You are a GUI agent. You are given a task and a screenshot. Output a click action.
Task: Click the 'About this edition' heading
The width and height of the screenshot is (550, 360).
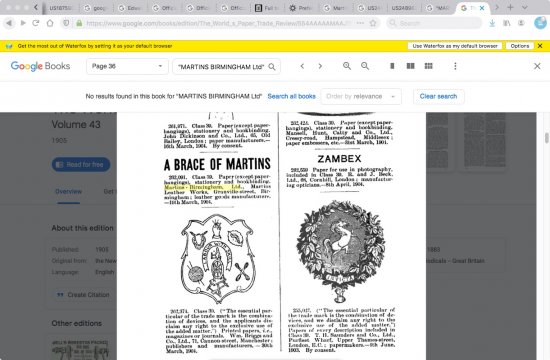point(82,228)
